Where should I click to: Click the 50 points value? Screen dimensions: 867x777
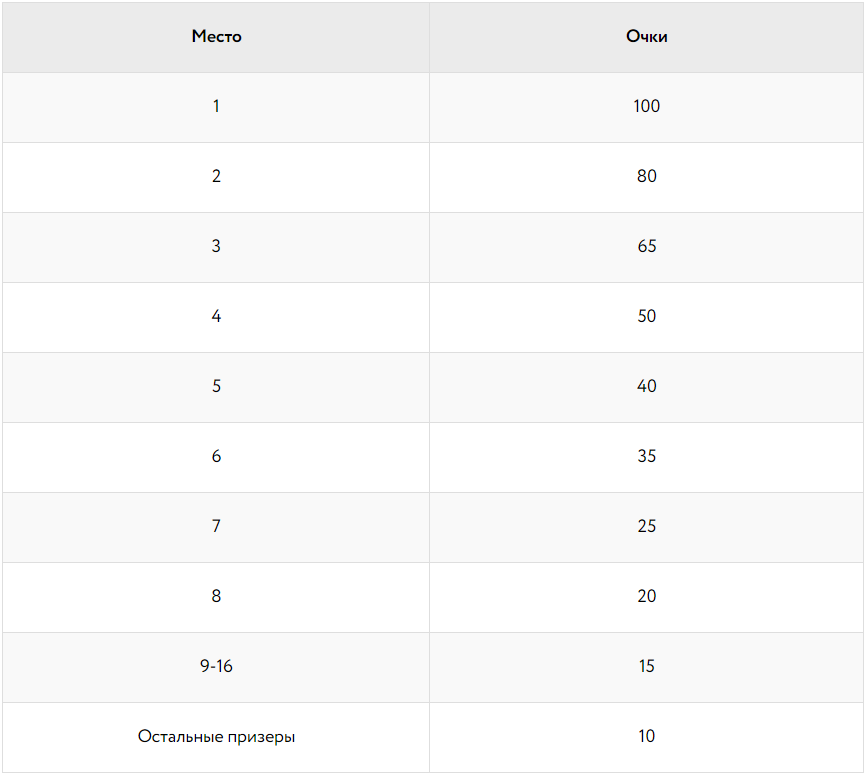point(646,316)
